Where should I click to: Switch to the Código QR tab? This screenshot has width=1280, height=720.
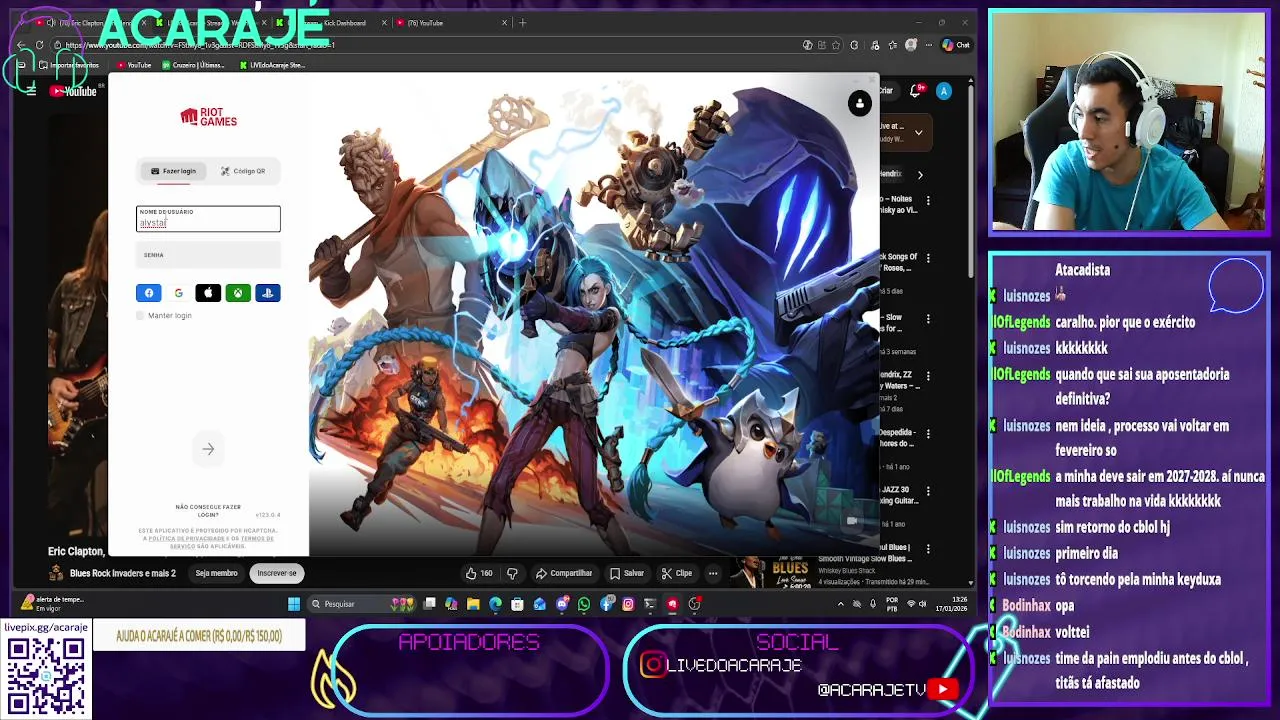tap(243, 171)
